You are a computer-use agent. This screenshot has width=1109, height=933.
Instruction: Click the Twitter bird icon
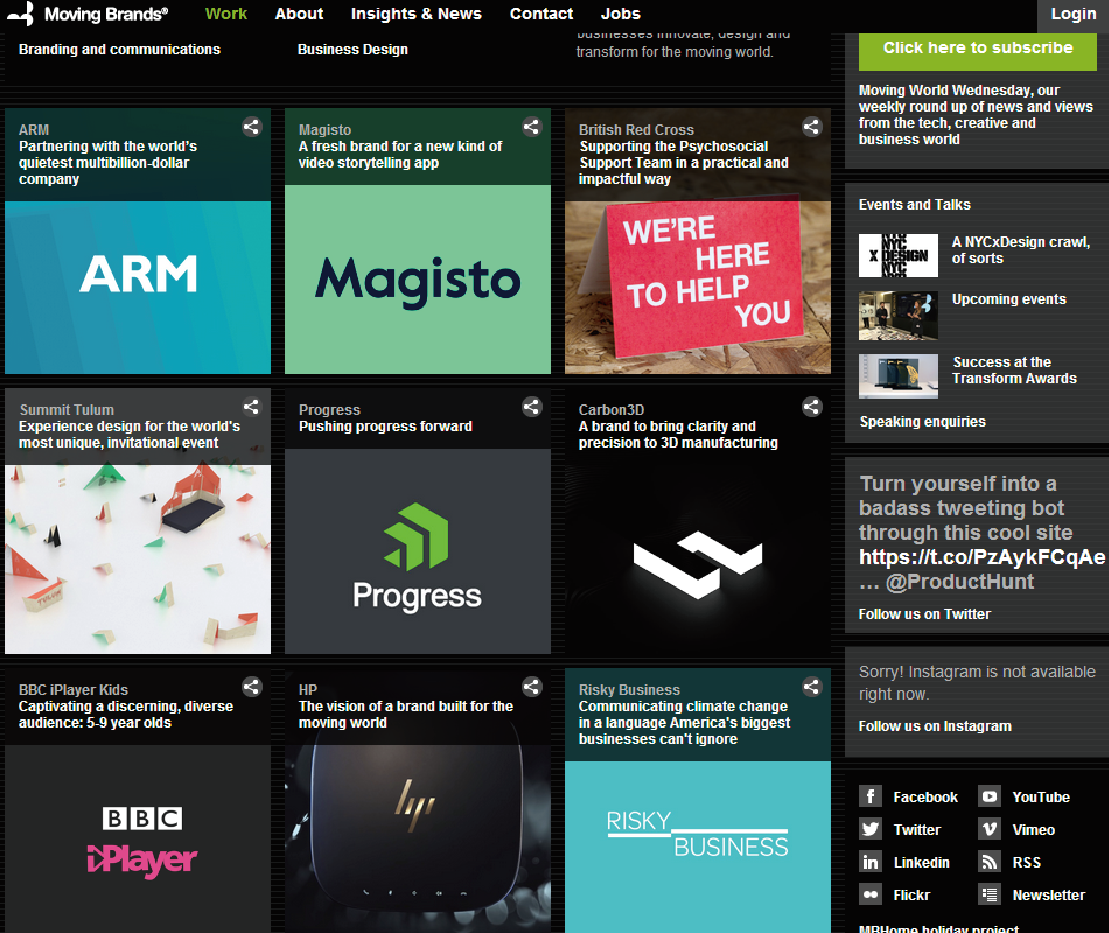(x=871, y=829)
